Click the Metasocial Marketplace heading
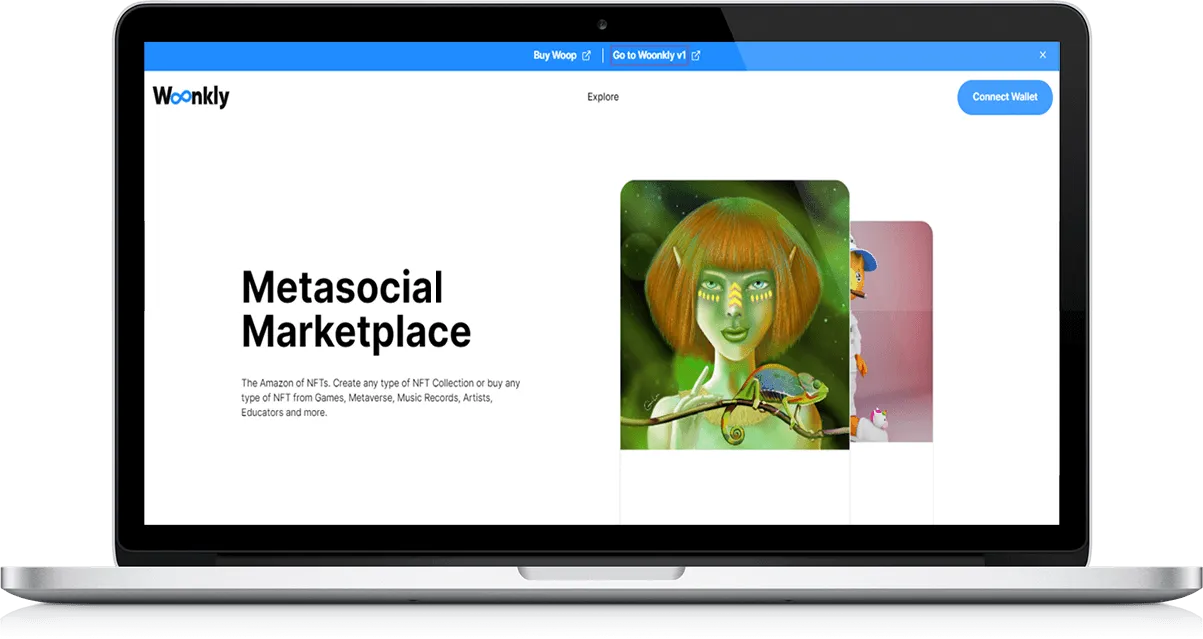The height and width of the screenshot is (639, 1203). tap(355, 310)
